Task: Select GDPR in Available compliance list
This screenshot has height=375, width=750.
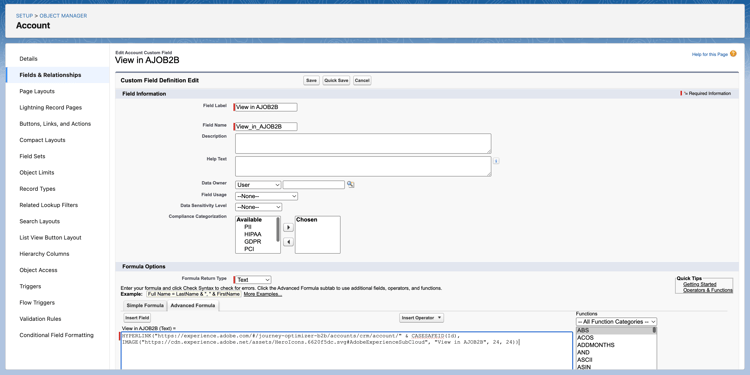Action: click(253, 242)
